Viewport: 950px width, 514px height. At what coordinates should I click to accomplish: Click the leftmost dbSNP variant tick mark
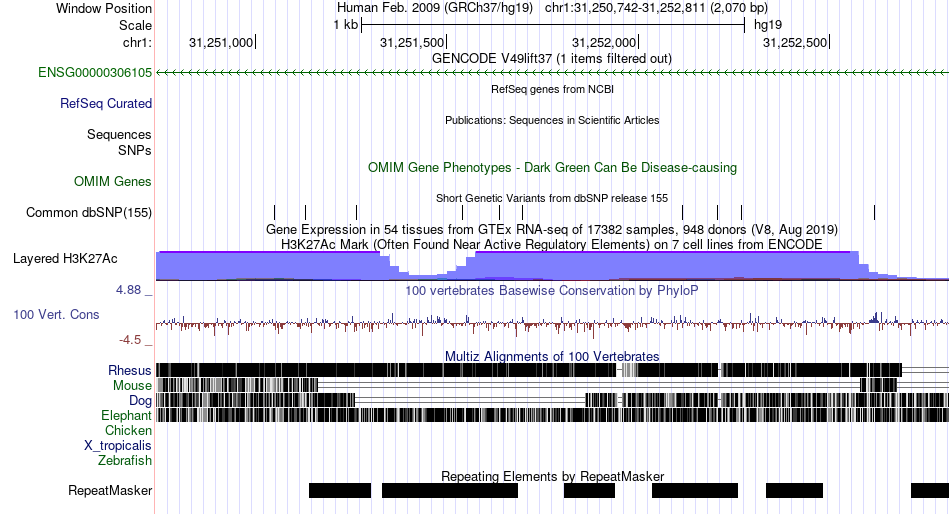(x=274, y=212)
